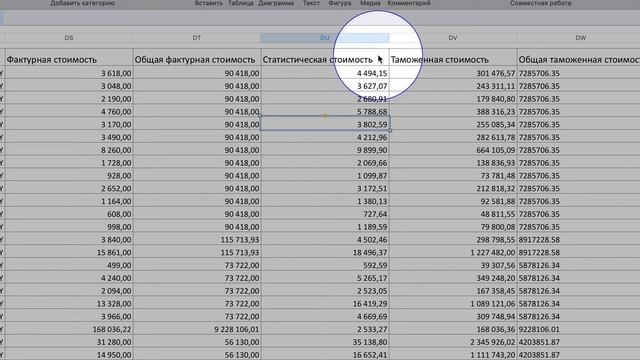The height and width of the screenshot is (360, 640).
Task: Select the cell containing 9 899,90
Action: click(x=325, y=150)
